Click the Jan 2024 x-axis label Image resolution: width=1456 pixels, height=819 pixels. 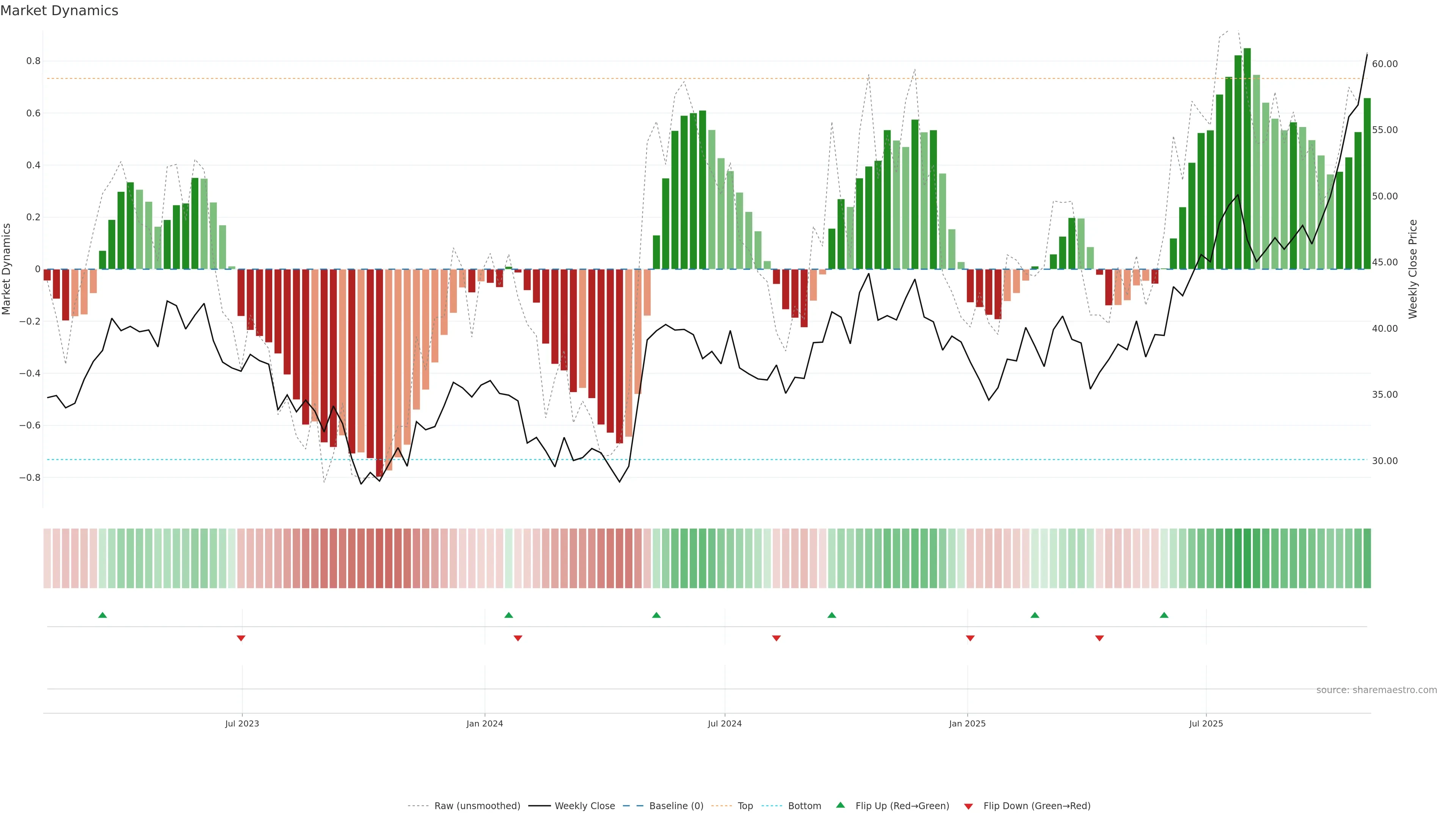coord(485,723)
